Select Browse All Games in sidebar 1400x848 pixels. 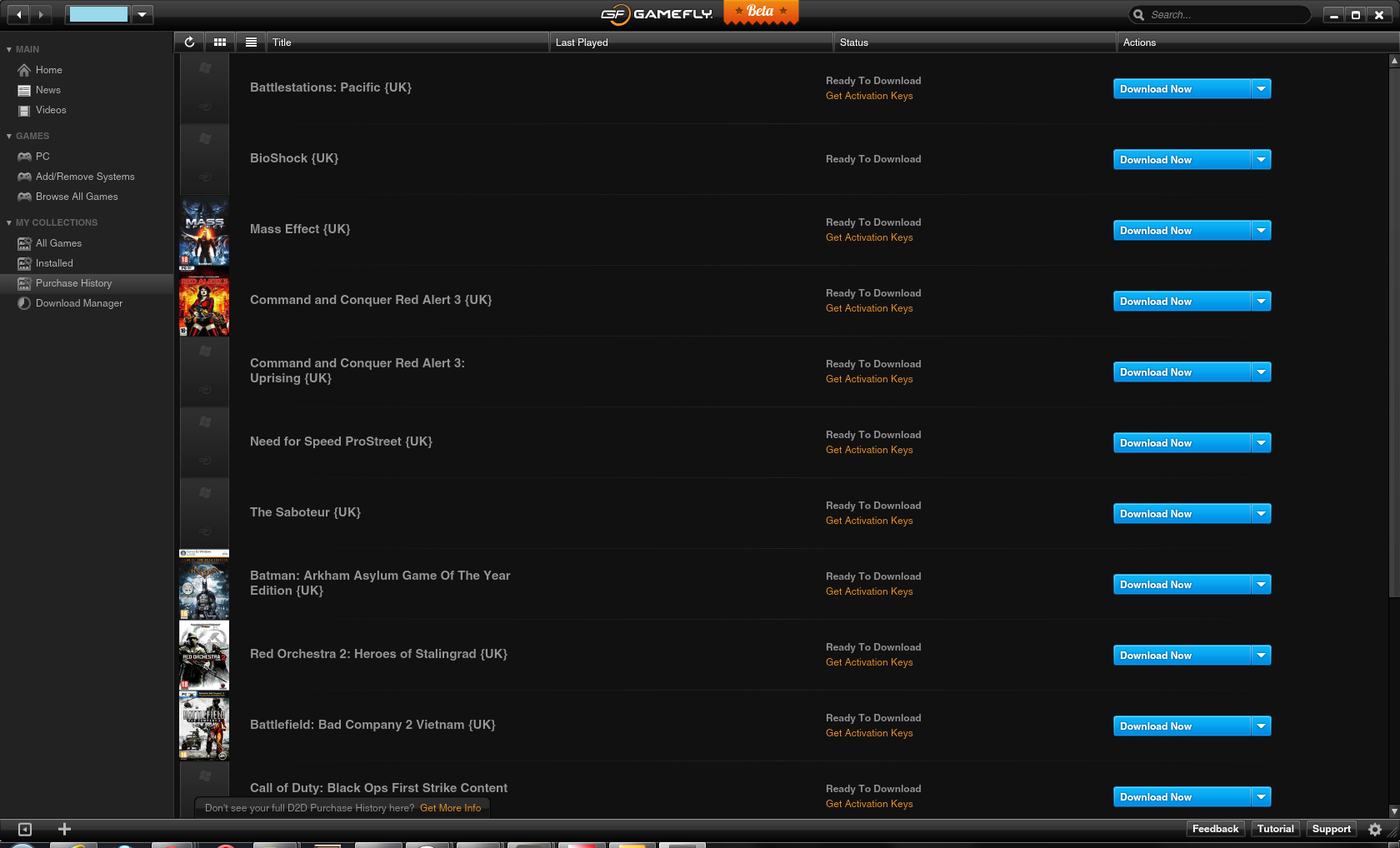[x=87, y=197]
